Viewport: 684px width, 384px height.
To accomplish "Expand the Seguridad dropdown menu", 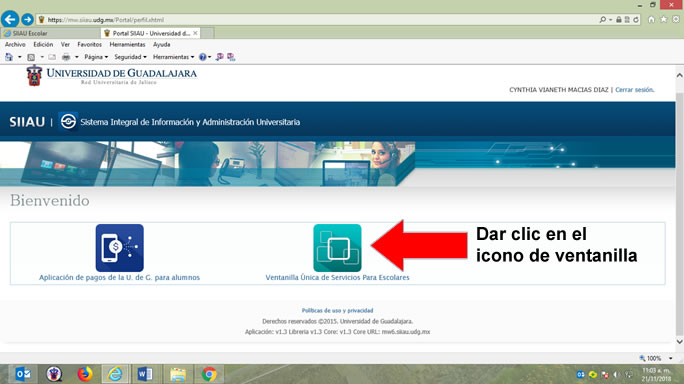I will click(130, 57).
